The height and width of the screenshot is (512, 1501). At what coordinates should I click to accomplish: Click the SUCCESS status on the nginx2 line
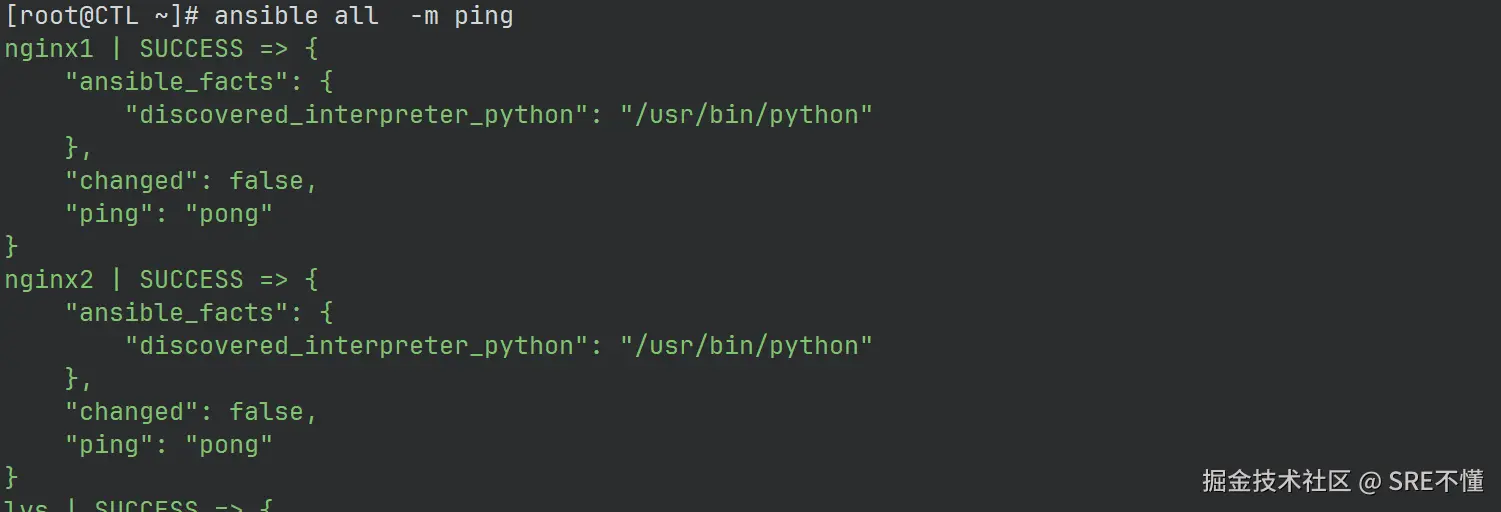coord(191,280)
